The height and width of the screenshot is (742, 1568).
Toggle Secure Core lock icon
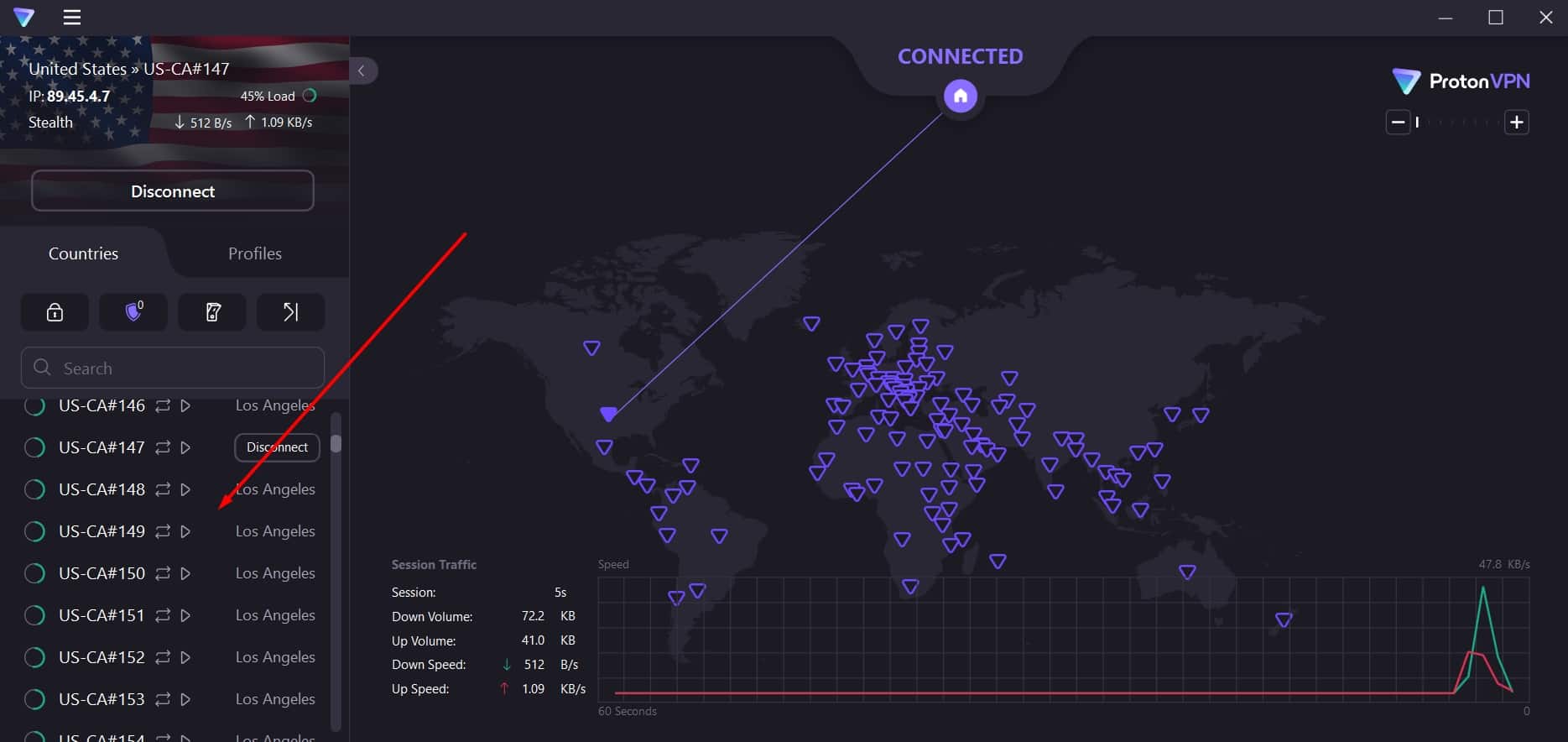point(55,312)
